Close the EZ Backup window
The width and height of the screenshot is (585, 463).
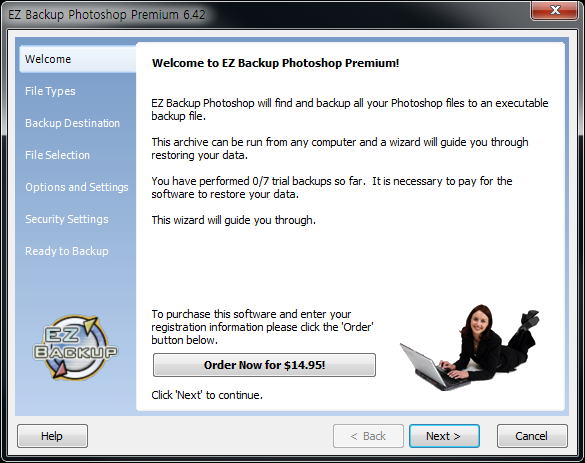(x=554, y=10)
